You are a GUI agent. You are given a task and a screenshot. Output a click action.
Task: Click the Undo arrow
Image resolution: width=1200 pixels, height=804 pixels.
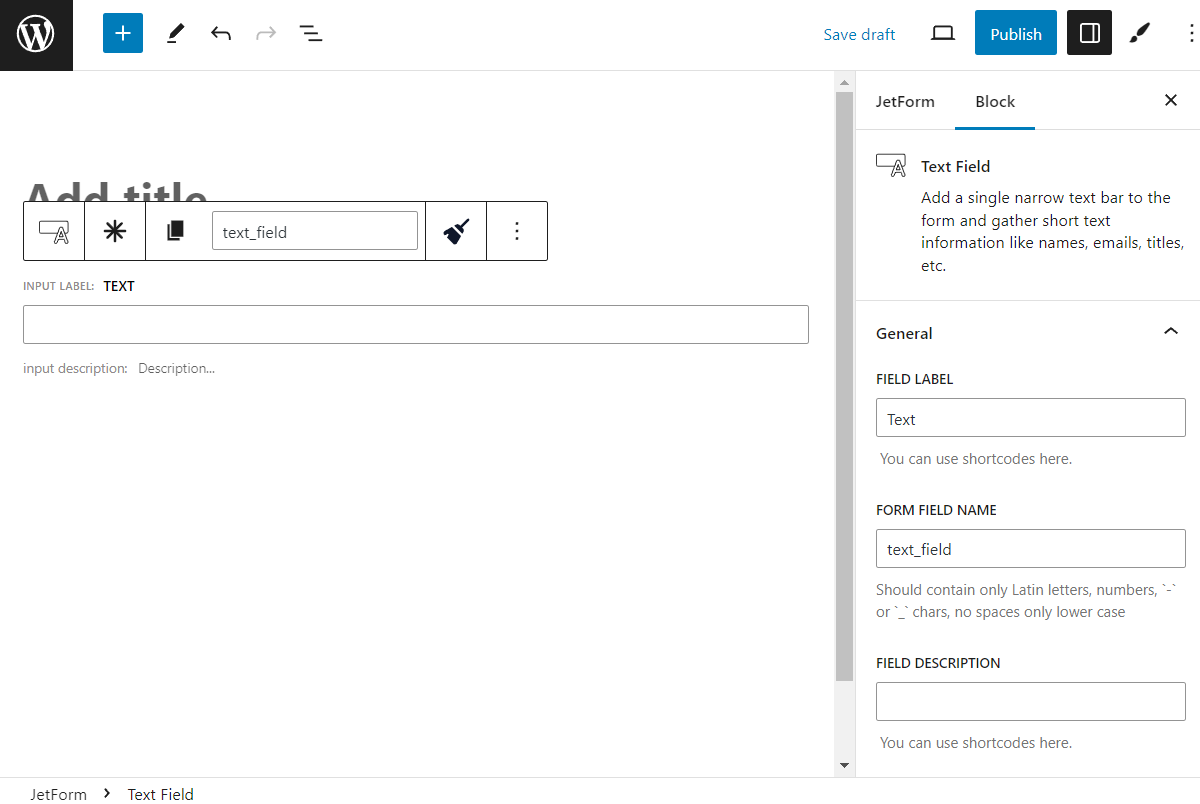tap(220, 33)
